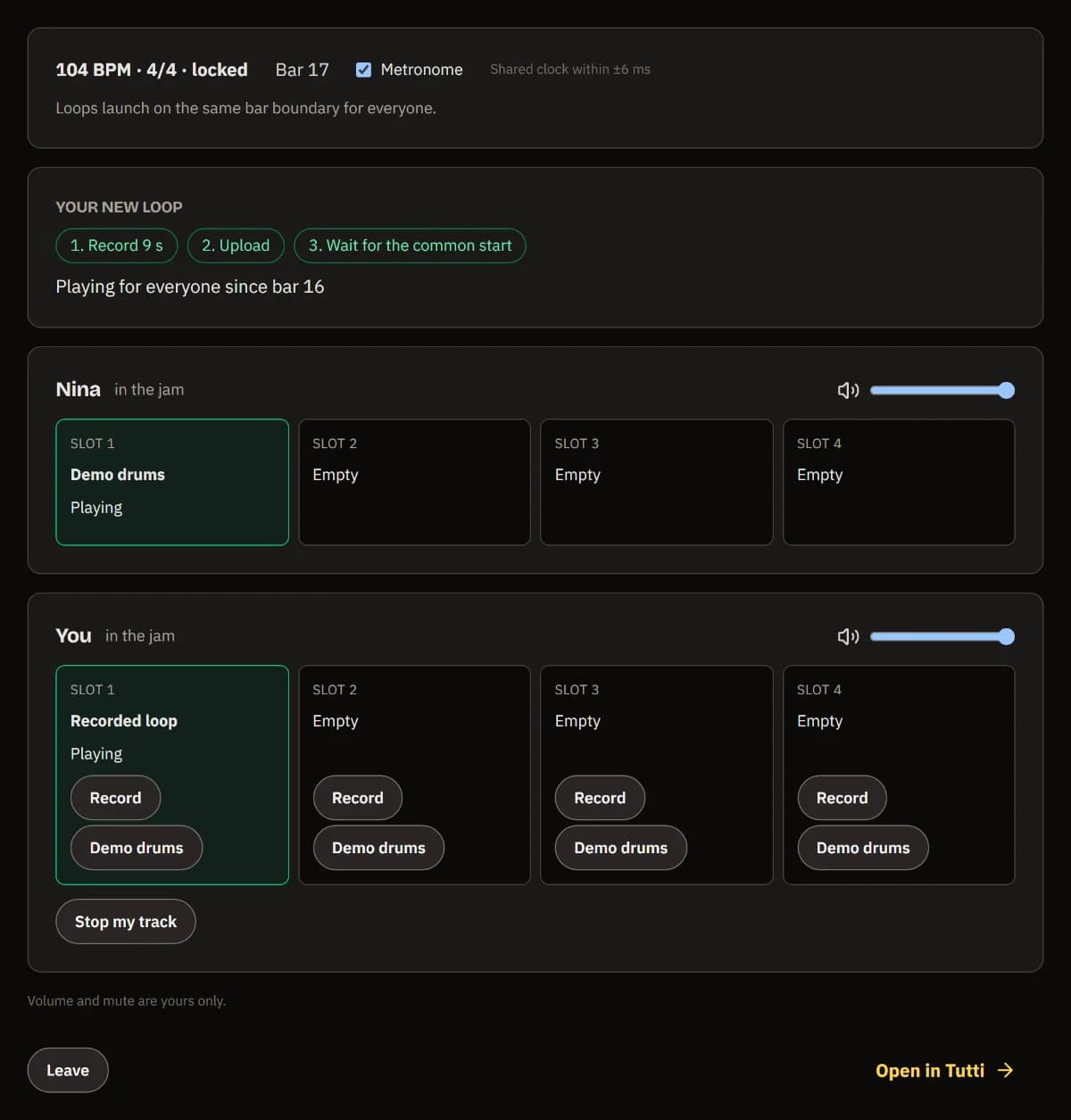
Task: Click the 'You' participant name
Action: pos(73,635)
